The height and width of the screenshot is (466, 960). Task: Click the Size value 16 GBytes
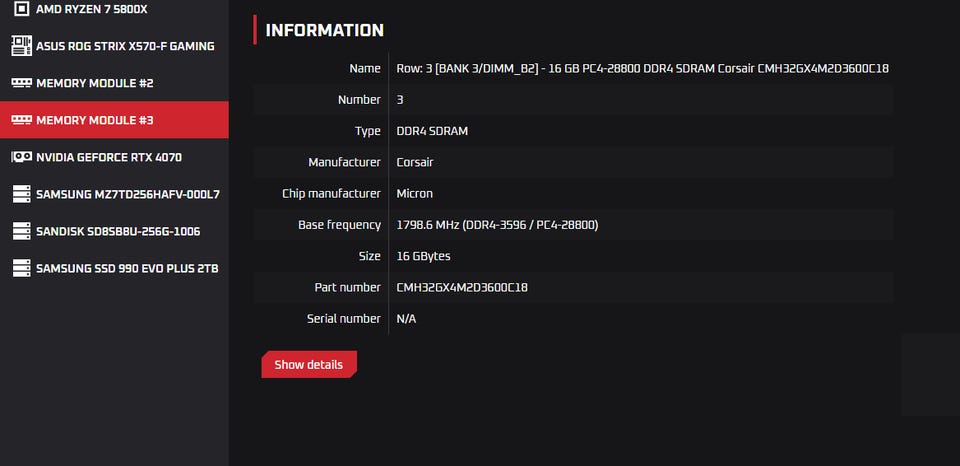(424, 256)
